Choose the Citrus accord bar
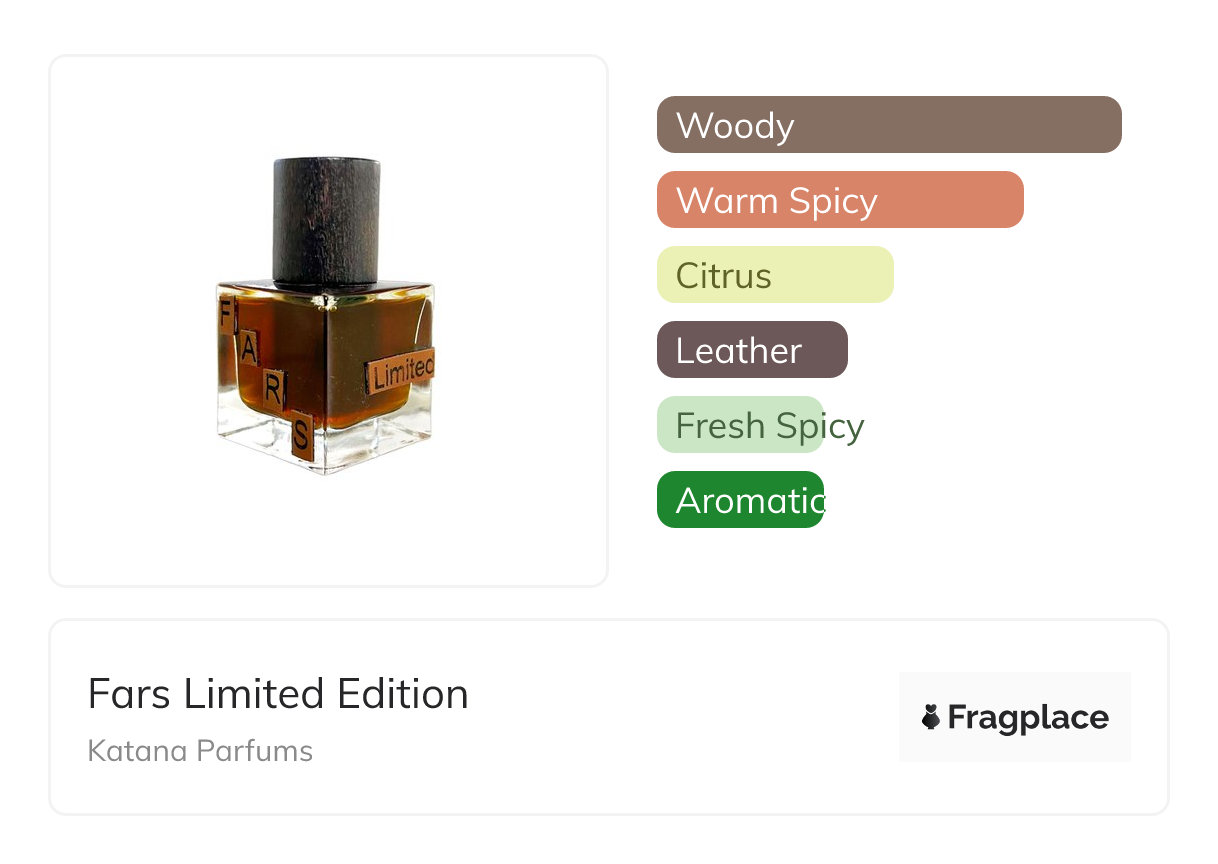 tap(775, 275)
